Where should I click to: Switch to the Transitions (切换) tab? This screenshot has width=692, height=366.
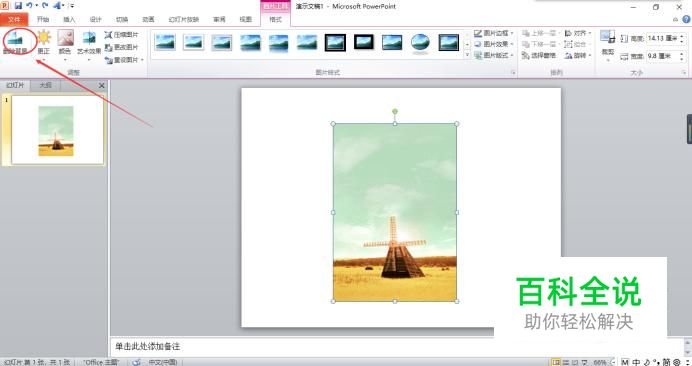point(122,19)
